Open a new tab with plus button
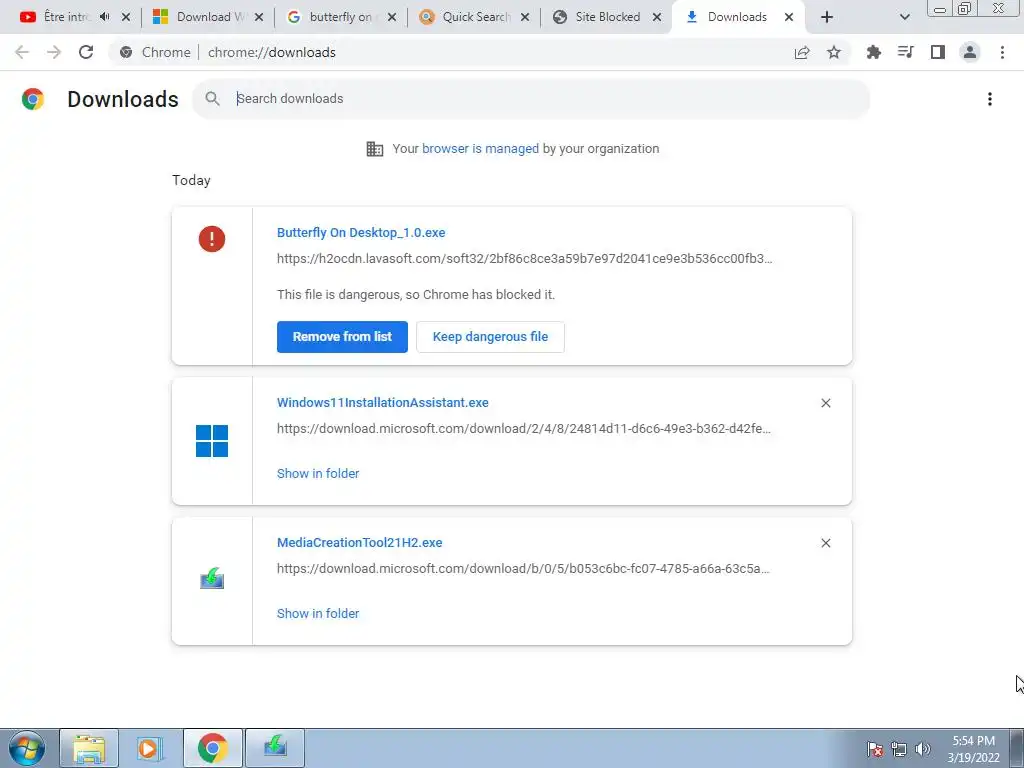This screenshot has width=1024, height=768. click(x=827, y=17)
